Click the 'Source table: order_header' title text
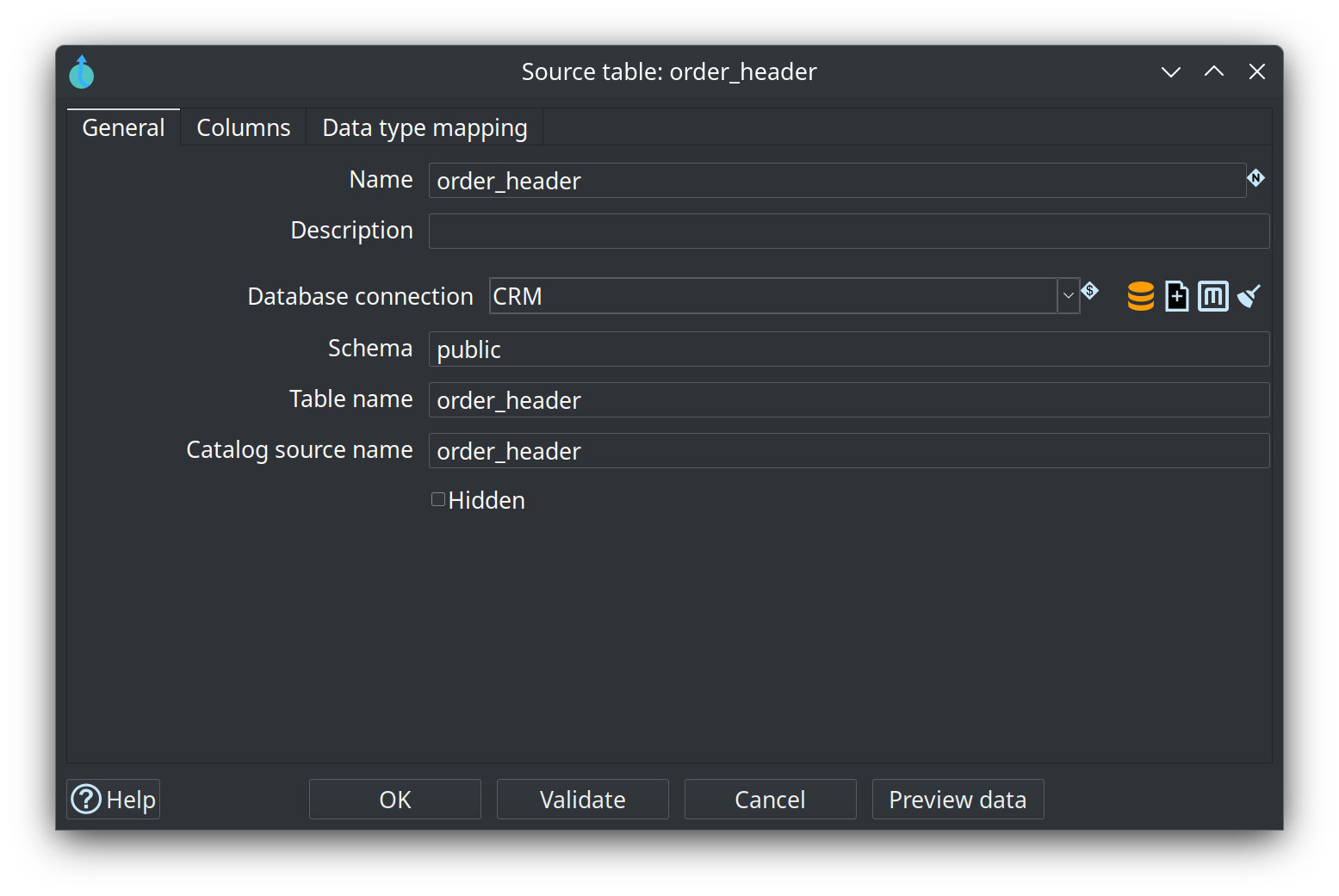The height and width of the screenshot is (896, 1339). point(669,71)
